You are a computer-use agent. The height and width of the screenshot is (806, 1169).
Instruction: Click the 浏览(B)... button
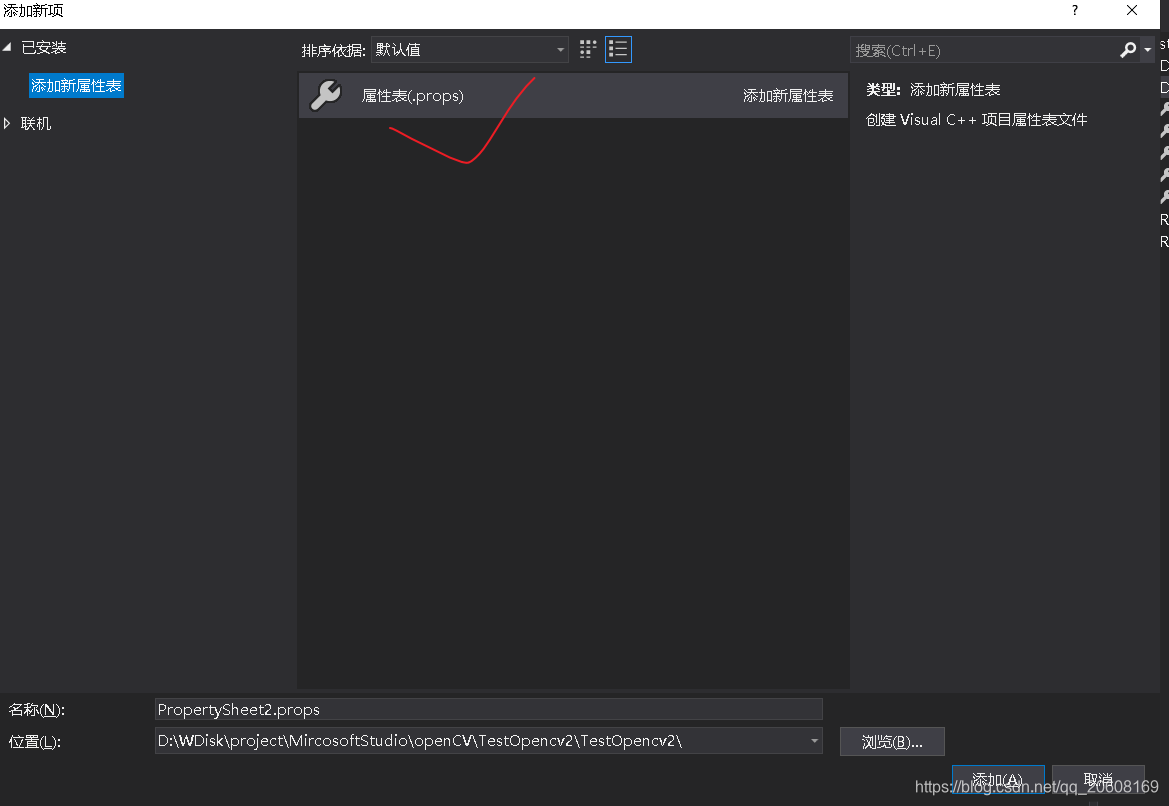[x=892, y=742]
